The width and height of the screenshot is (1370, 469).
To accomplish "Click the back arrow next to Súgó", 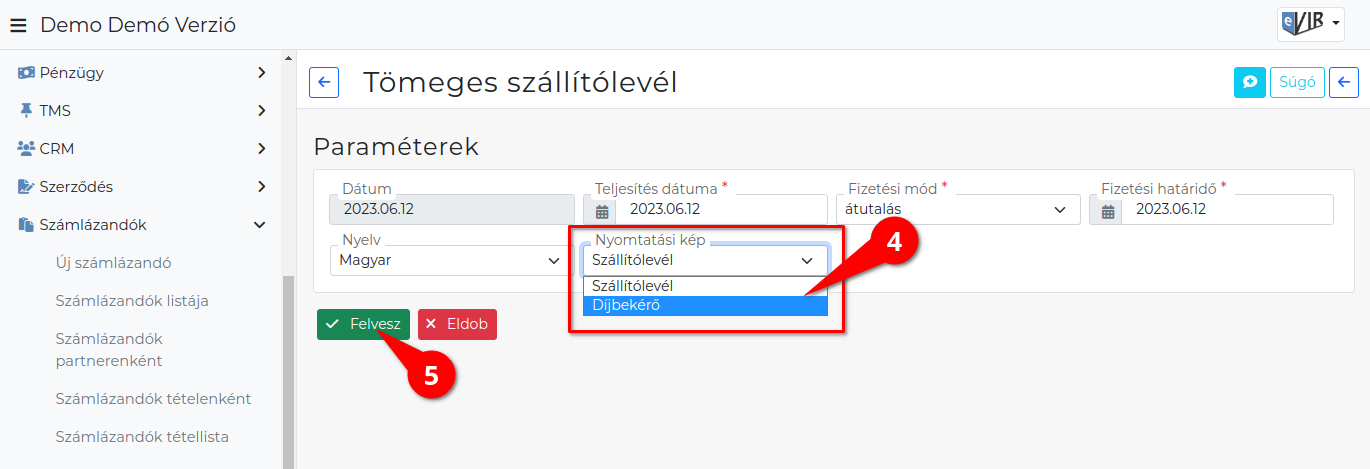I will tap(1344, 82).
